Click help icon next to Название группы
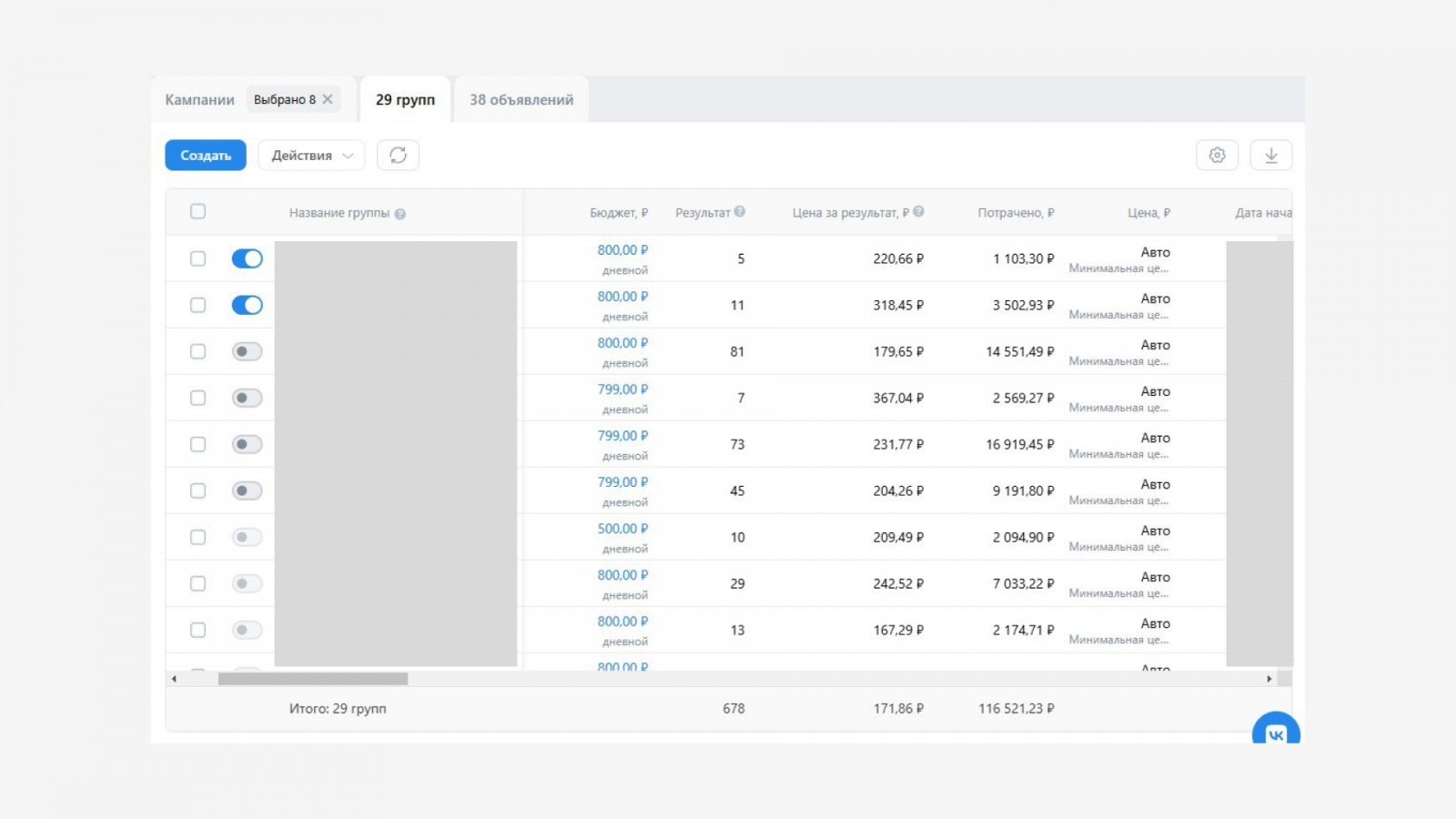Viewport: 1456px width, 819px height. point(400,214)
